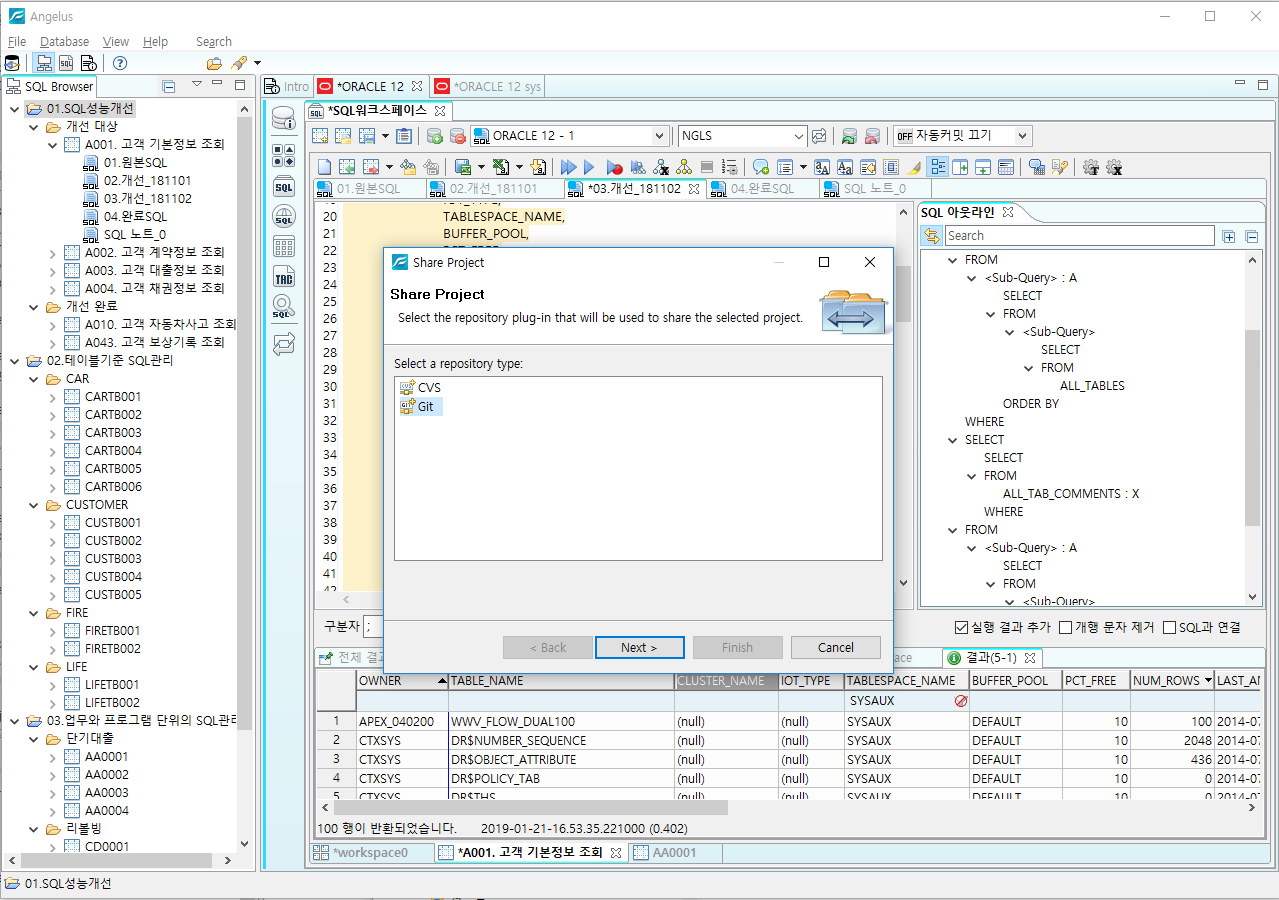Enable the 개행 문자 제거 checkbox

[1064, 627]
